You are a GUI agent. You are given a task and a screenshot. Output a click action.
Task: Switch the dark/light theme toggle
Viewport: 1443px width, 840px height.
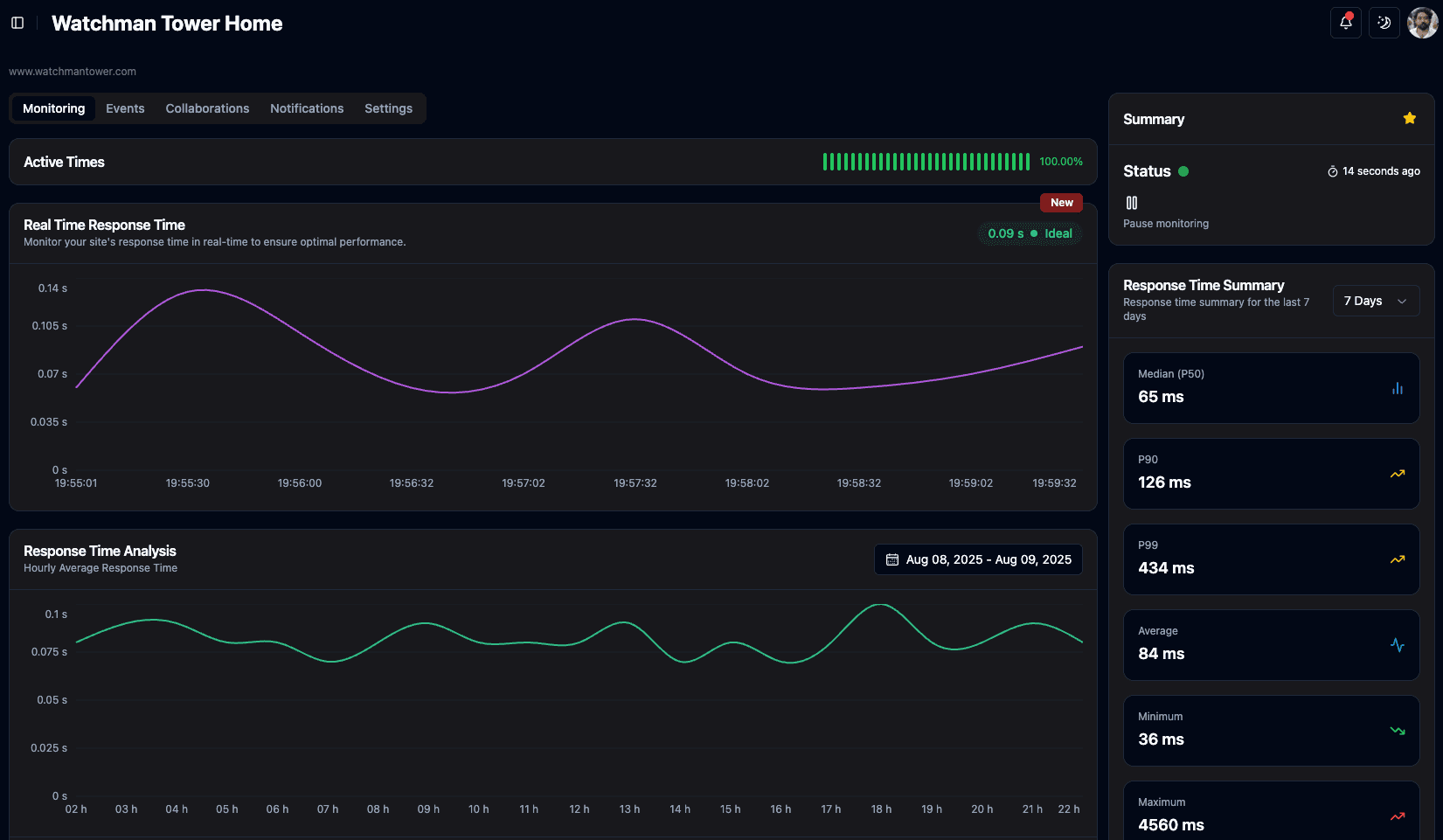click(x=1384, y=23)
